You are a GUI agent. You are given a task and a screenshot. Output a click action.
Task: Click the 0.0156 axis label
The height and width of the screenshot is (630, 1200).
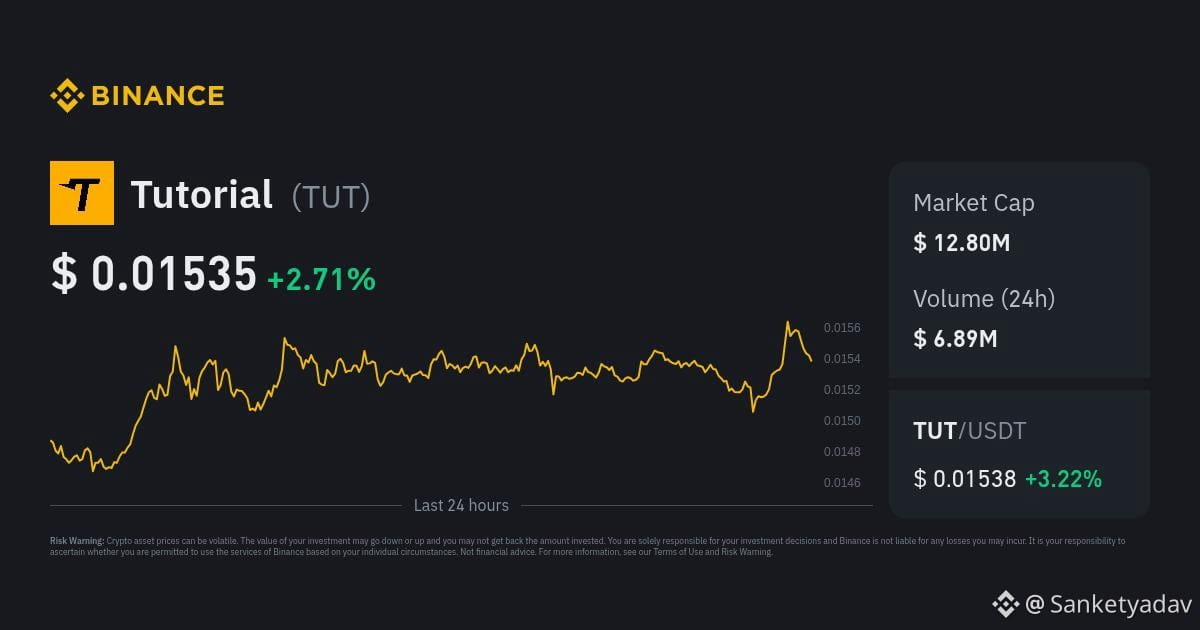point(842,328)
